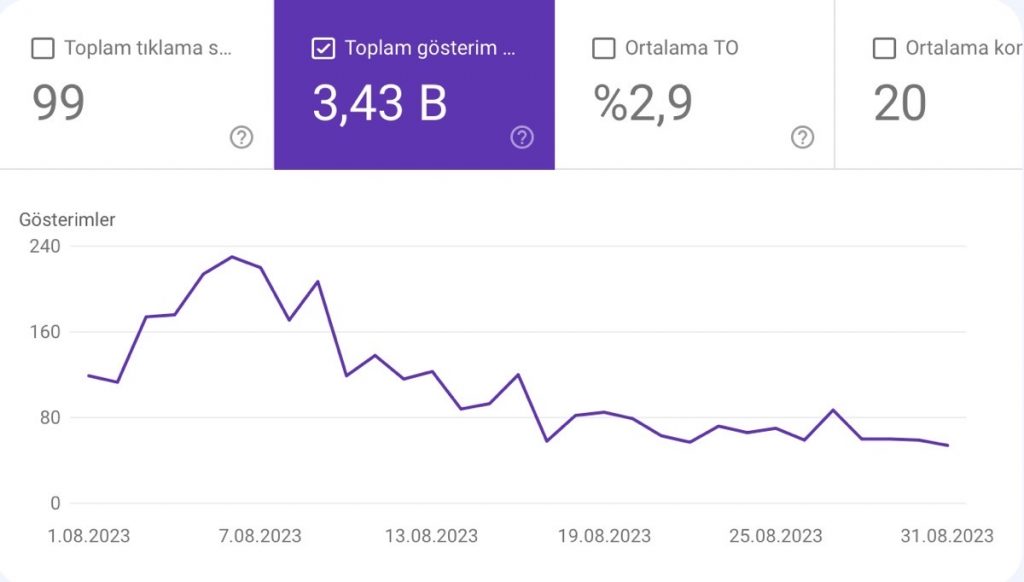
Task: Pick the 19.08.2023 date label
Action: click(603, 536)
